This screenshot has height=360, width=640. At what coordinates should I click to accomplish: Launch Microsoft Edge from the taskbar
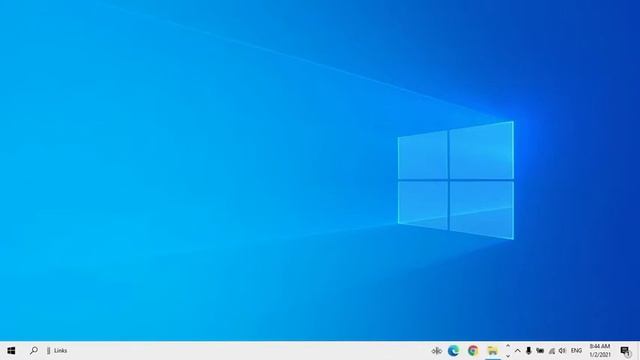click(453, 351)
